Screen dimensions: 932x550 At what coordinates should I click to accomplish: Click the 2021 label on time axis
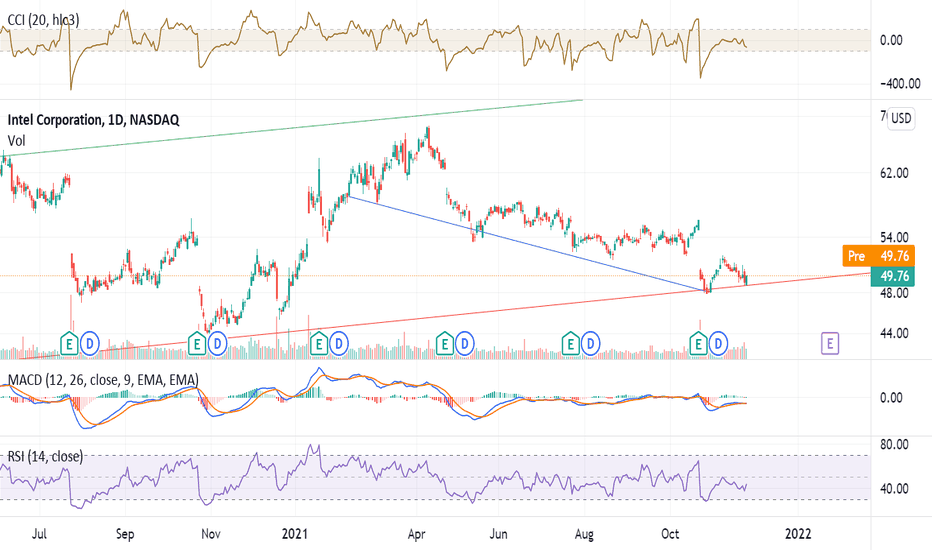pyautogui.click(x=295, y=534)
